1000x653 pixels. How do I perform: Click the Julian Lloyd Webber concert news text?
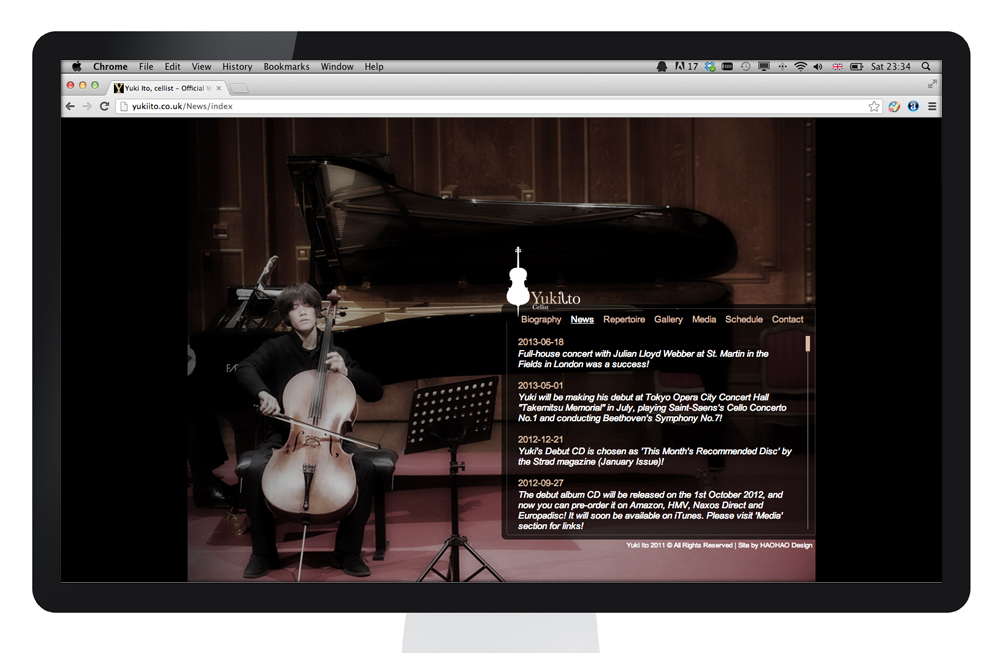point(643,359)
